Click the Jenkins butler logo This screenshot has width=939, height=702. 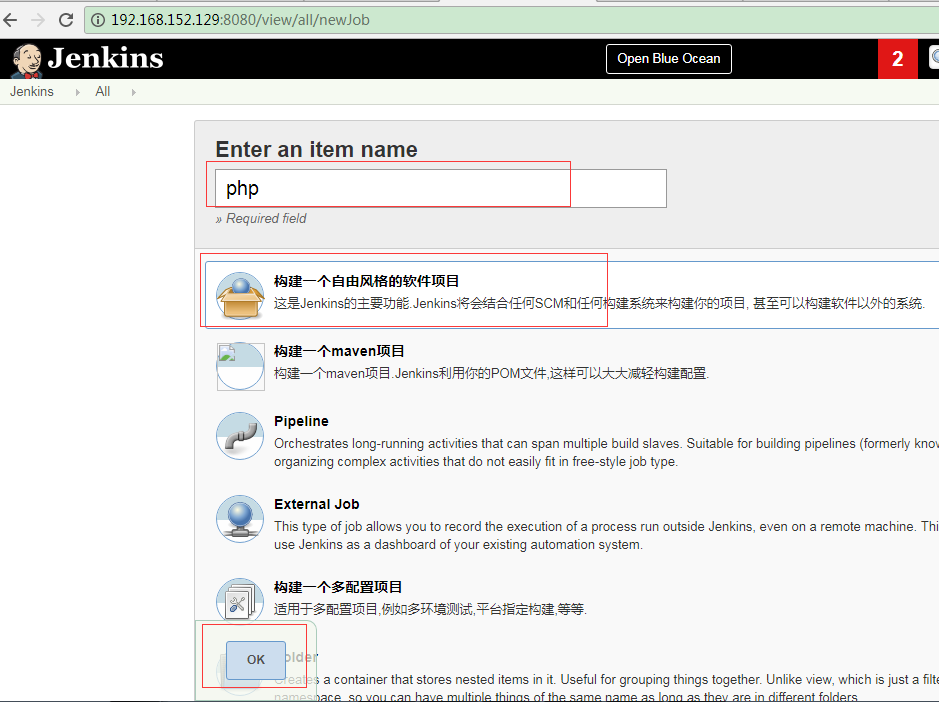coord(26,60)
